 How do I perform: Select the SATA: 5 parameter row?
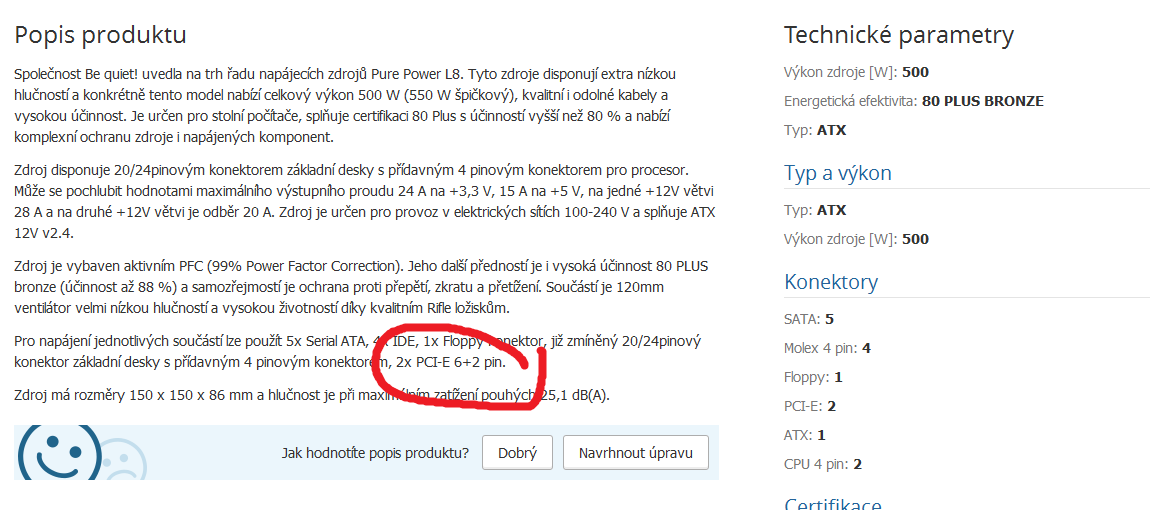(x=809, y=319)
